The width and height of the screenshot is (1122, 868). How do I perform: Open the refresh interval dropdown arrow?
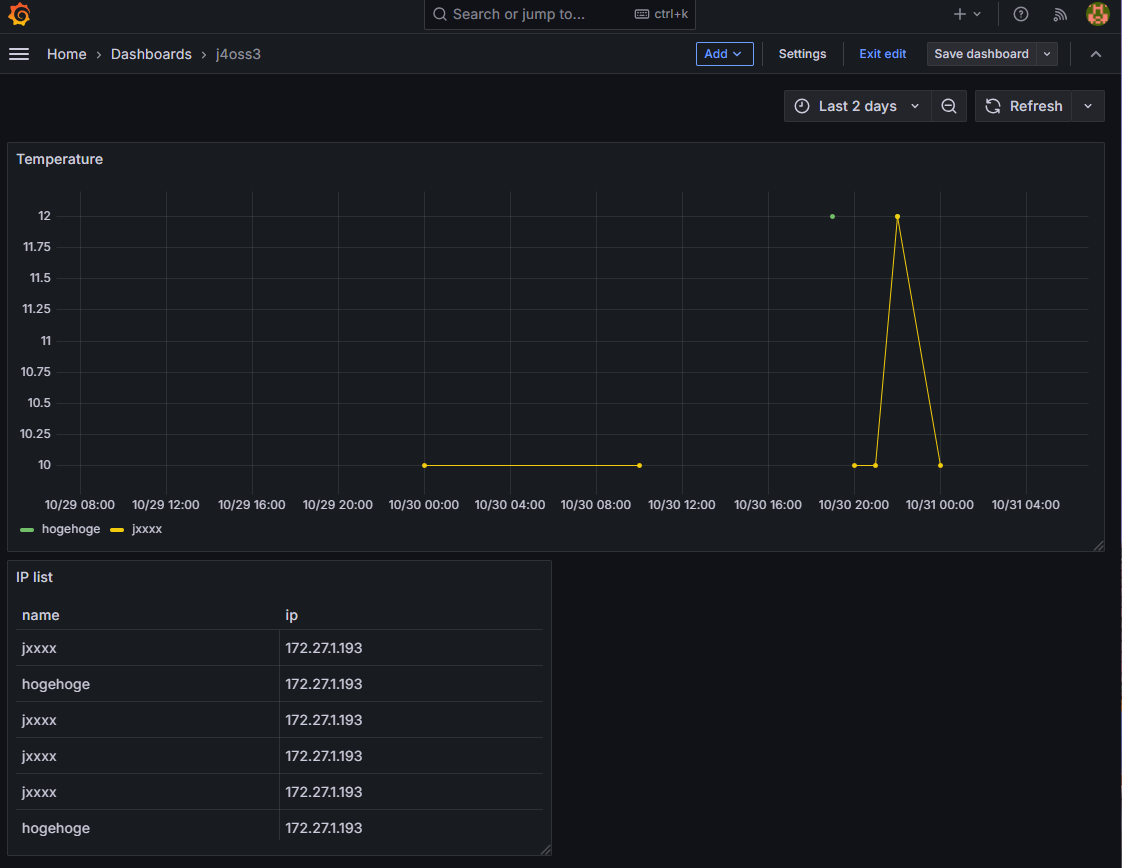[1088, 106]
